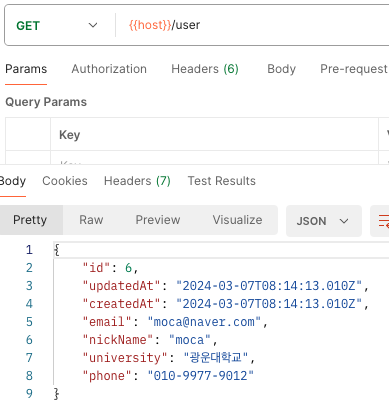The image size is (389, 416).
Task: Select the request Body tab
Action: 281,69
